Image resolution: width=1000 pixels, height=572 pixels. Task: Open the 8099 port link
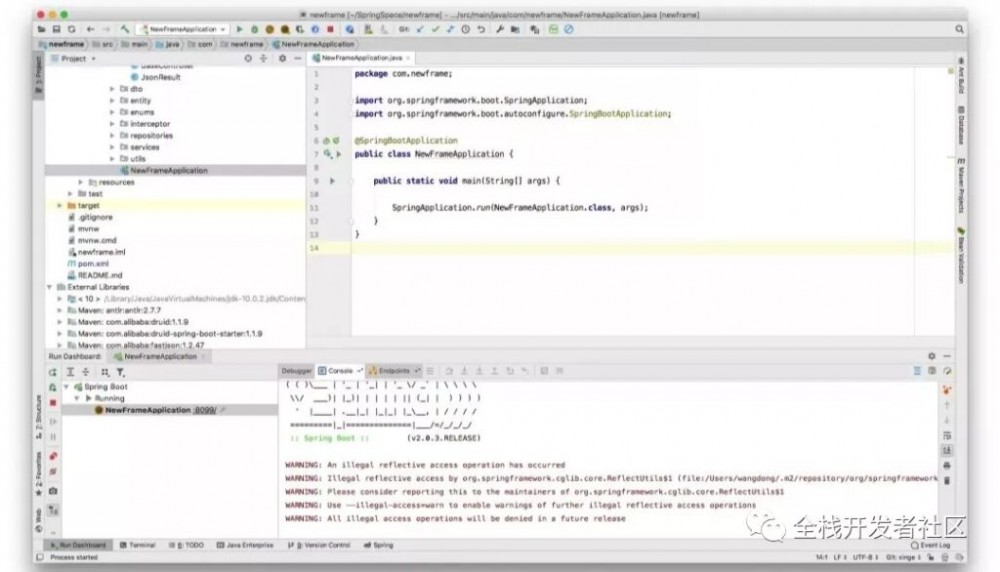pos(205,411)
